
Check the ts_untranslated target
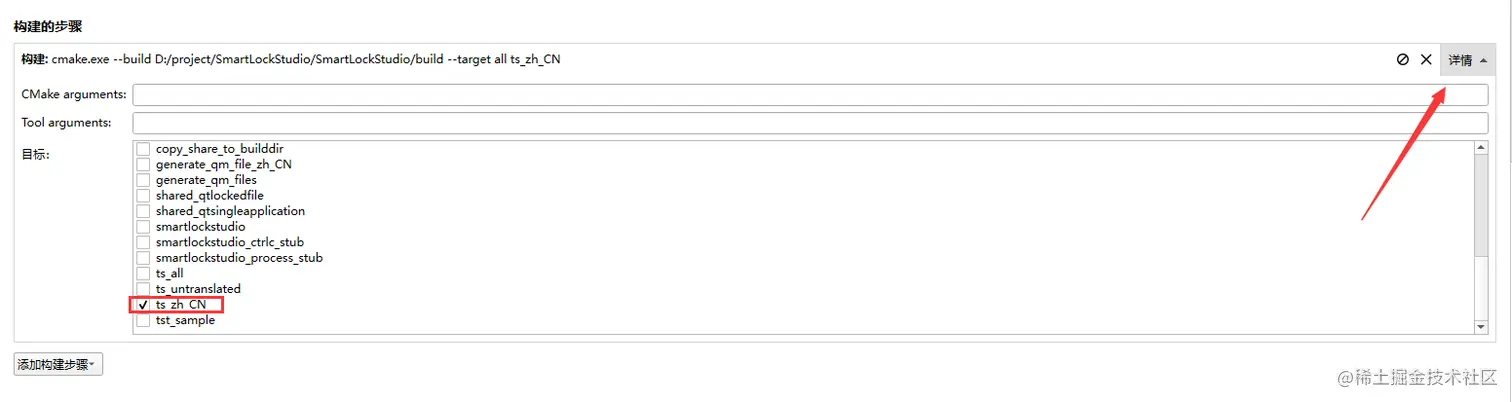pos(144,289)
